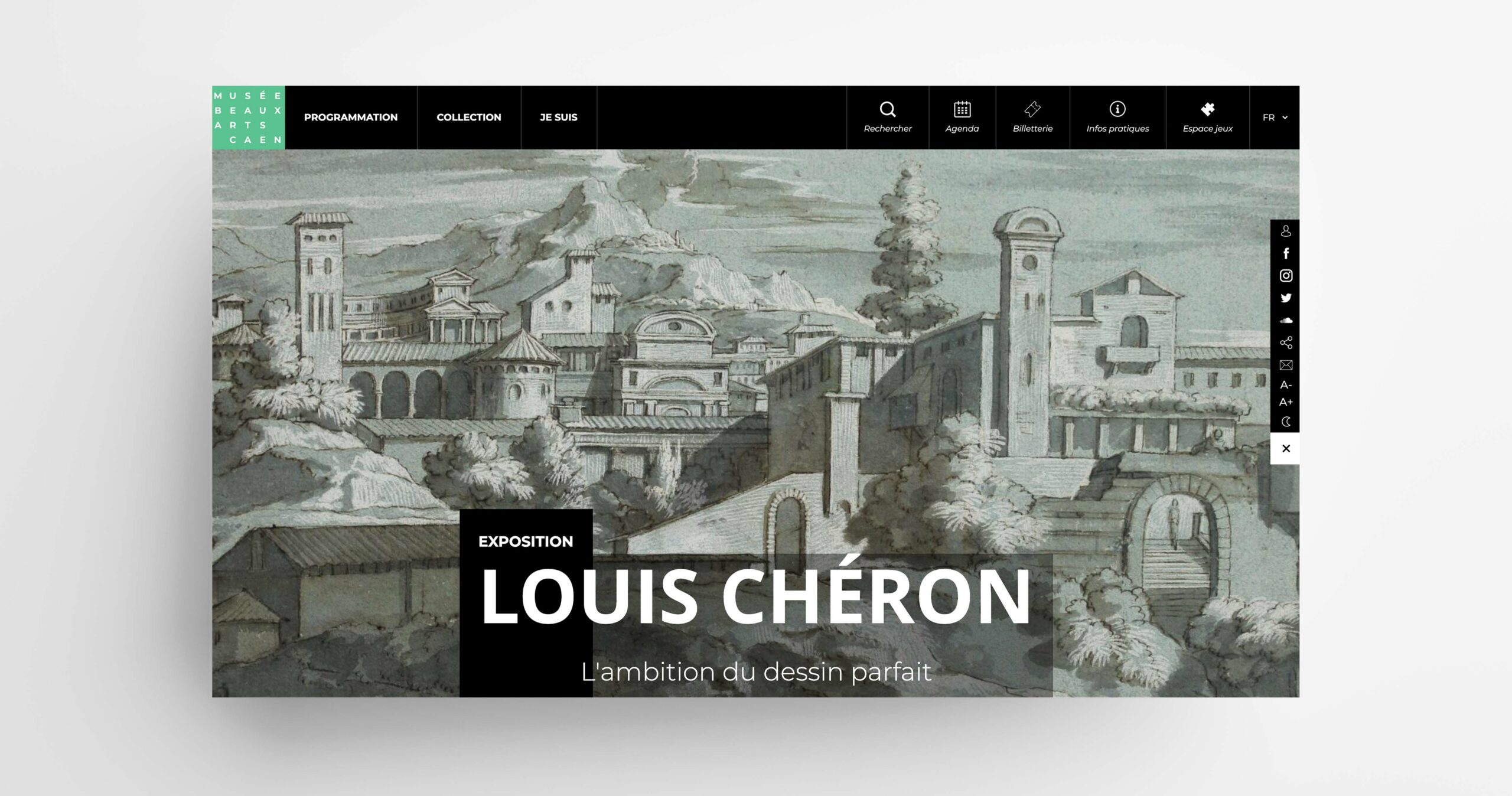Open the Rechercher search icon
This screenshot has width=1512, height=796.
(x=888, y=109)
